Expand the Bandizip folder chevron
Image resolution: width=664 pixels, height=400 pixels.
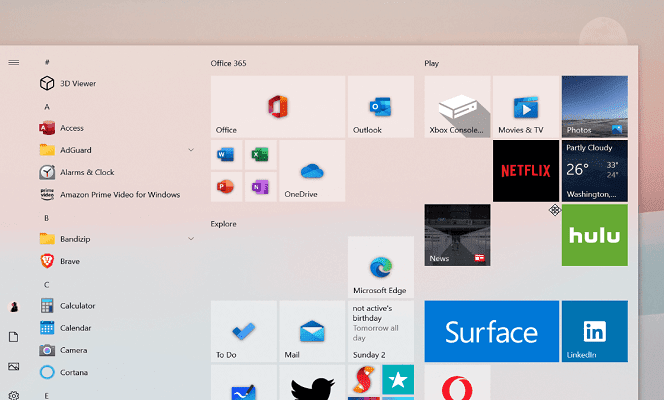pos(191,239)
